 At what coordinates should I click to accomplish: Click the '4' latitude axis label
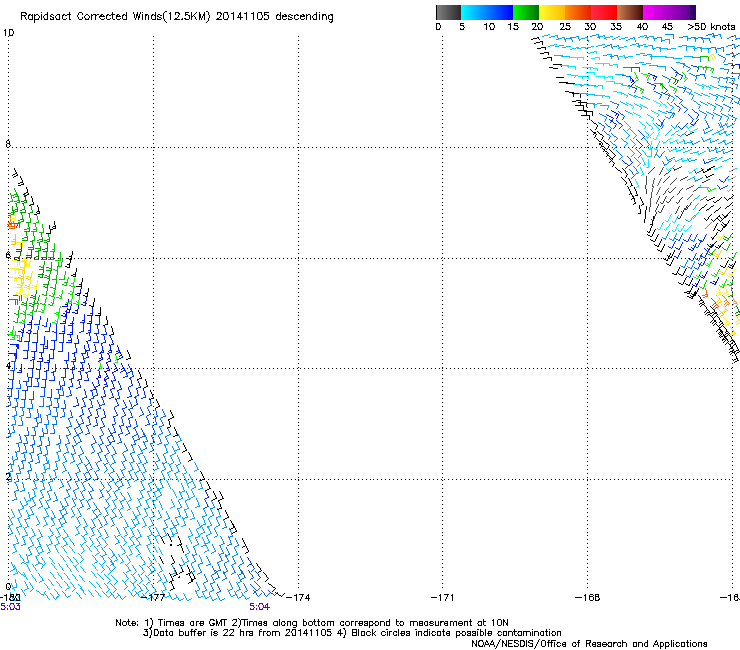[x=8, y=365]
